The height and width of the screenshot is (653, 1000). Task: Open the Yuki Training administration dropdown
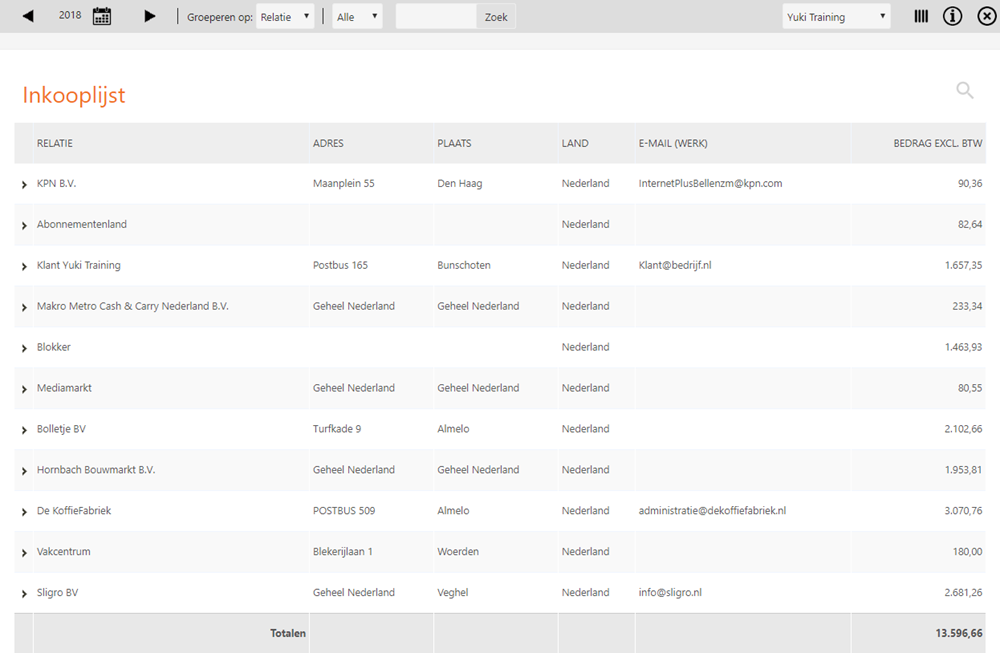tap(836, 17)
